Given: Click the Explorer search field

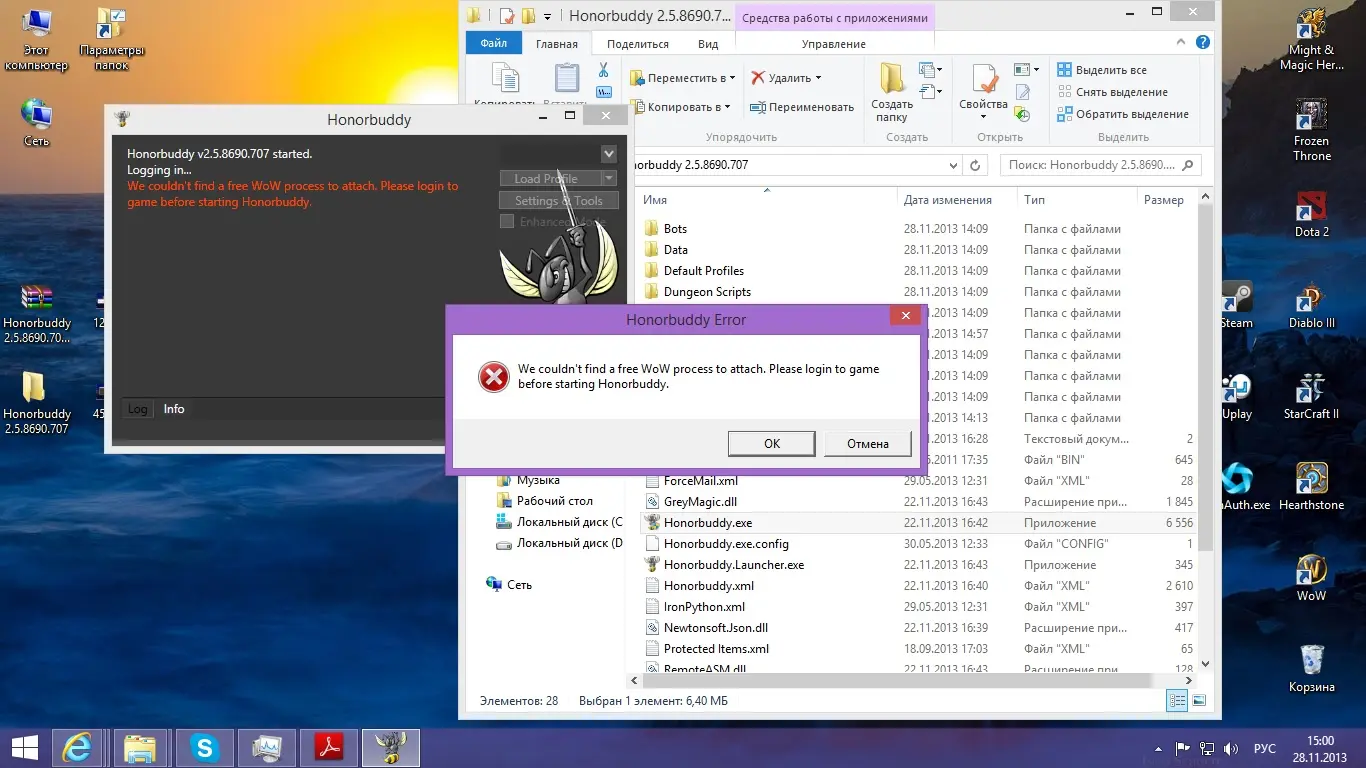Looking at the screenshot, I should (1102, 165).
